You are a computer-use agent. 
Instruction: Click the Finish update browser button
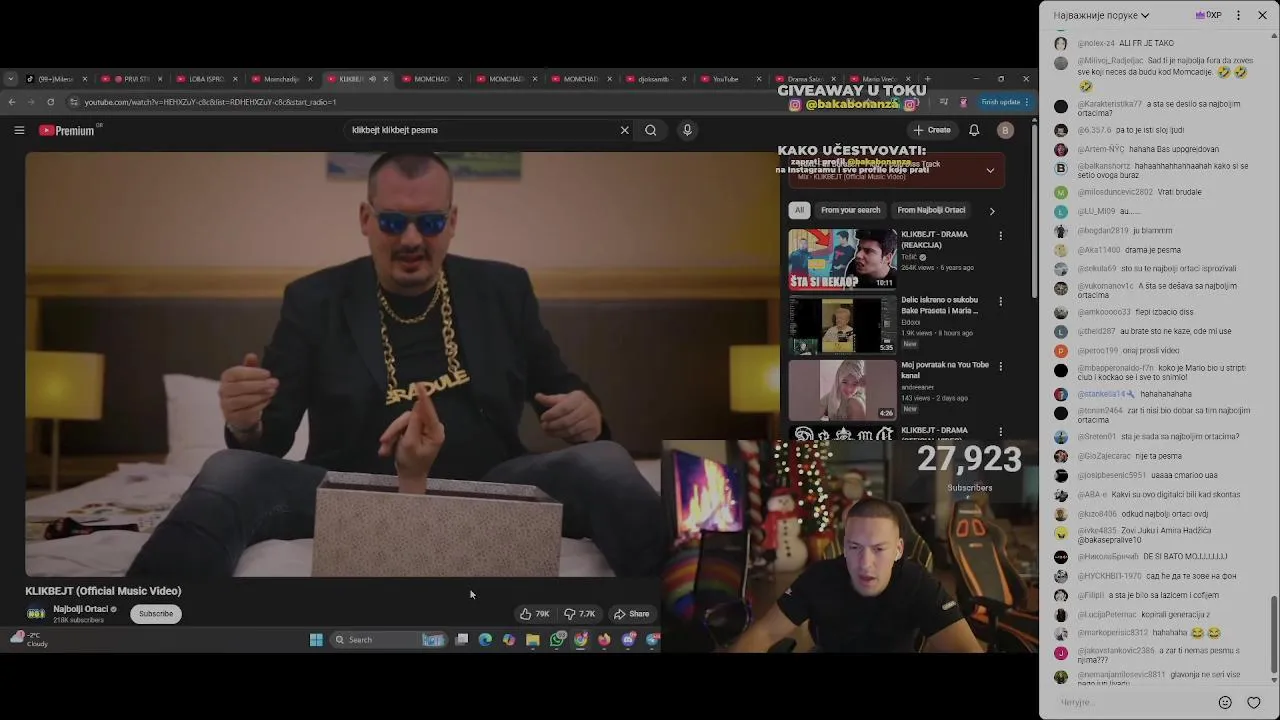(1003, 102)
